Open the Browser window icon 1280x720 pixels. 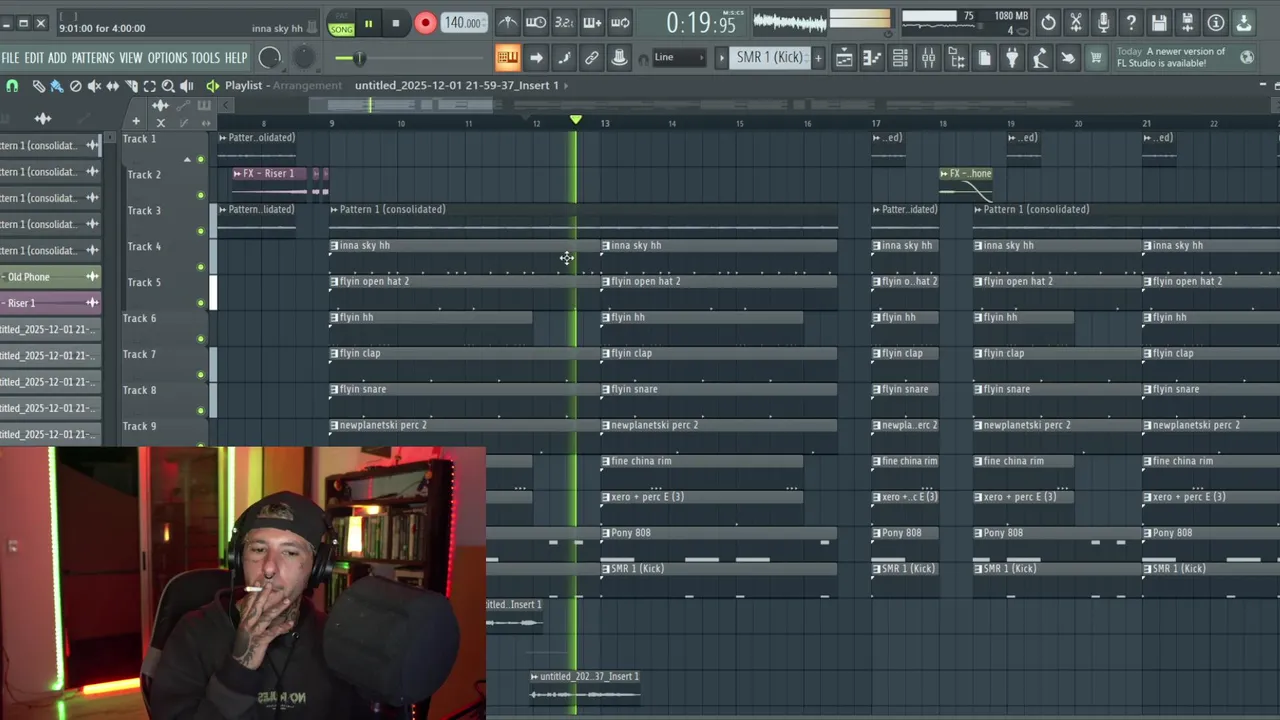(956, 58)
